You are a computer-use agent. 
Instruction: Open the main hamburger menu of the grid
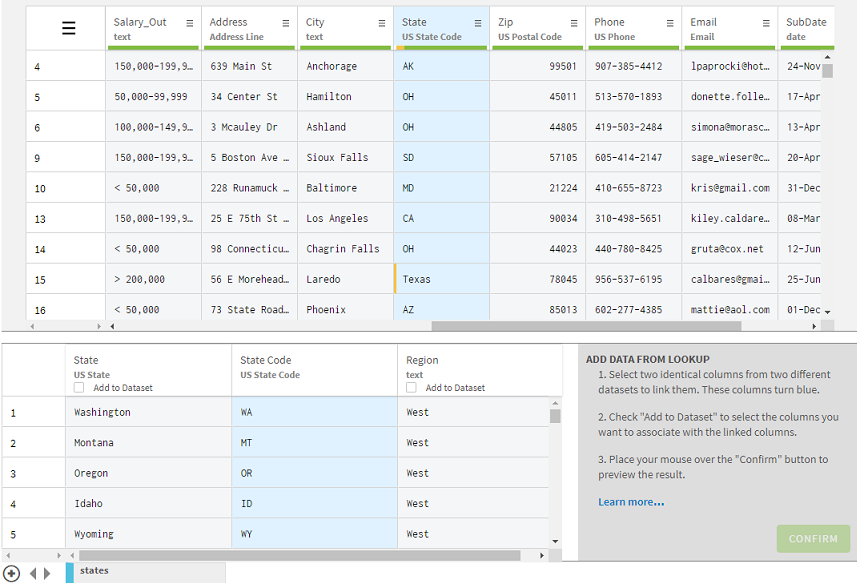[68, 28]
